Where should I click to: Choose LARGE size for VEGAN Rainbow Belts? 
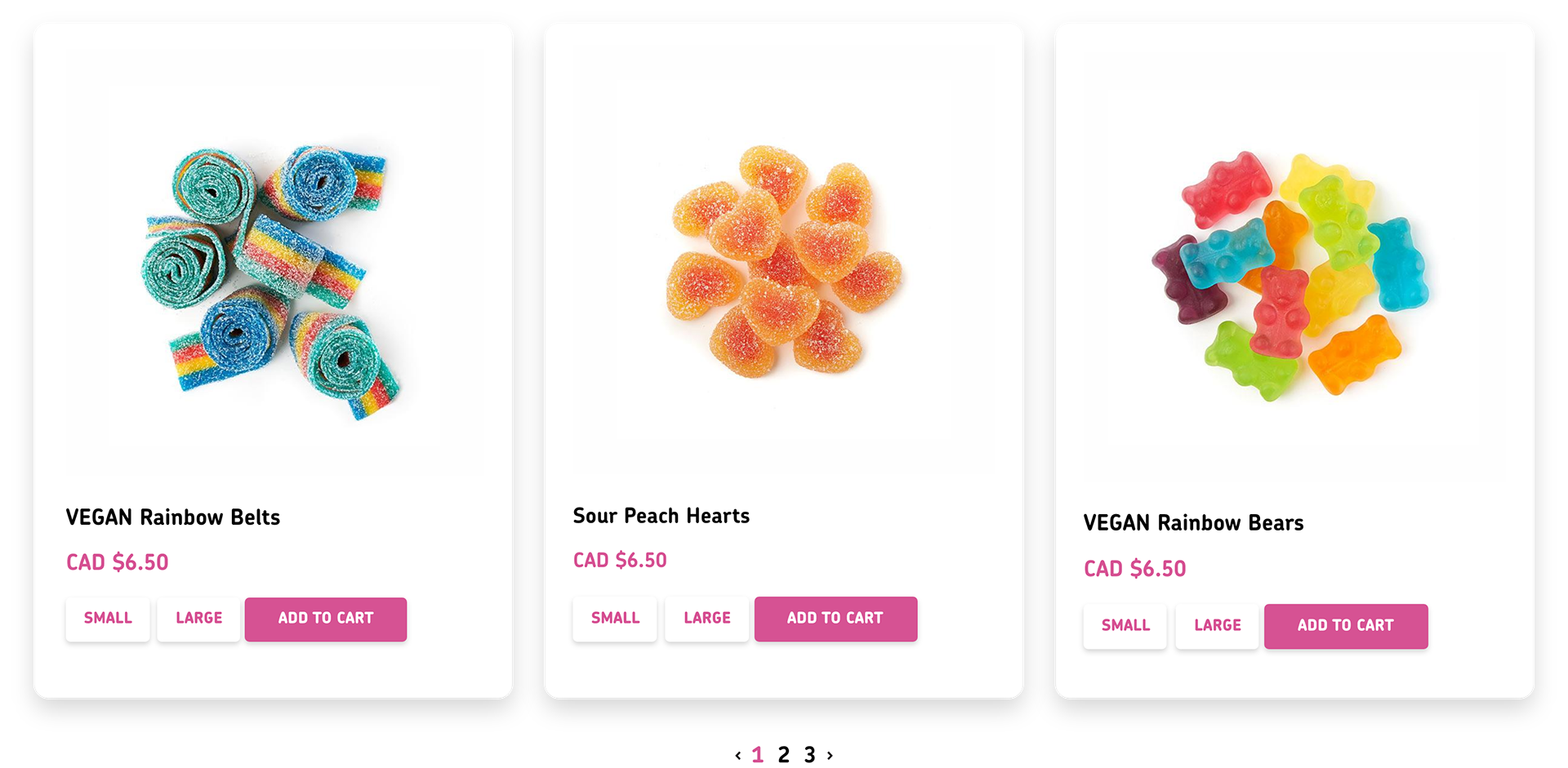point(198,619)
